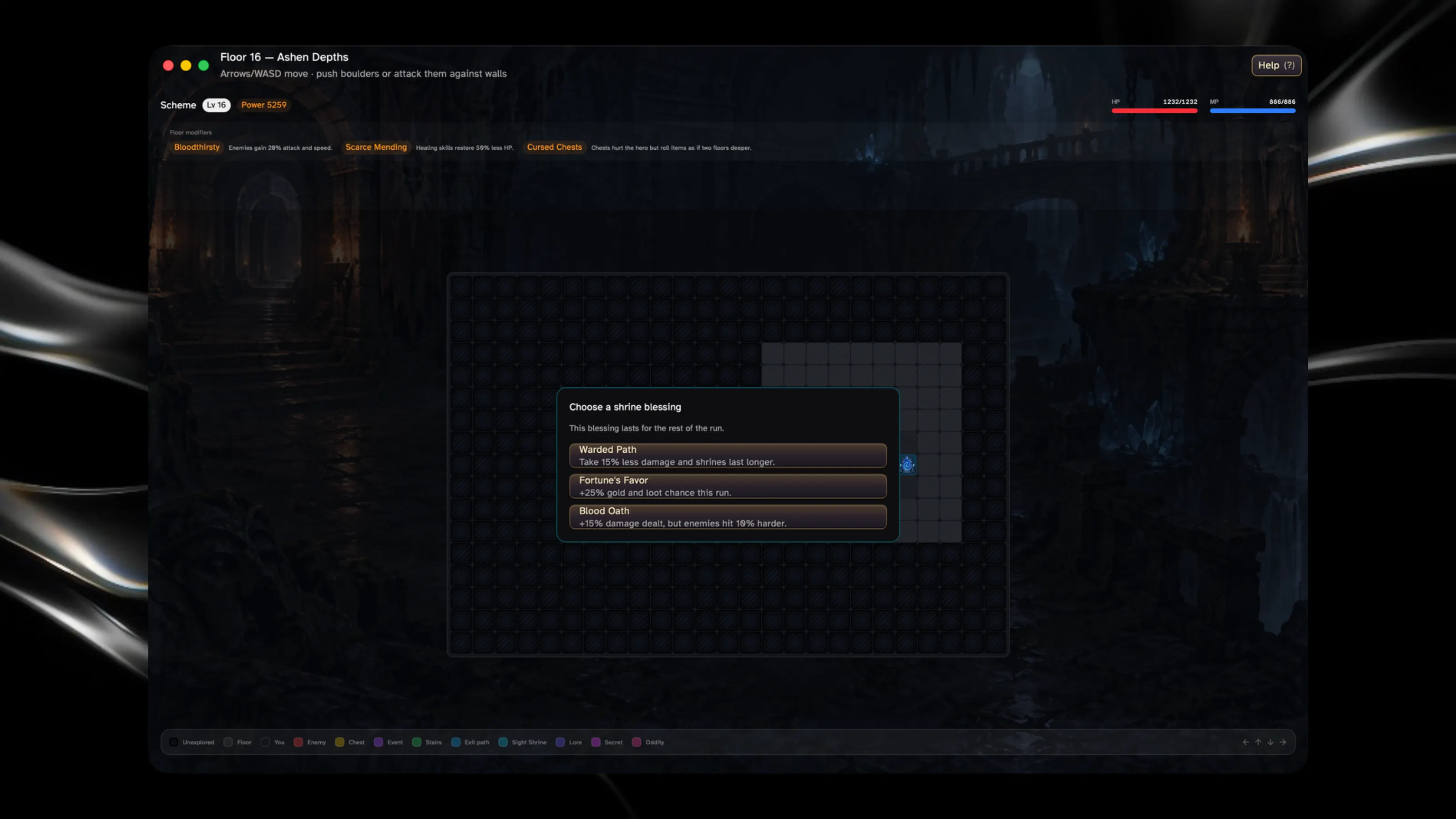Choose the Warded Path blessing

pos(728,455)
